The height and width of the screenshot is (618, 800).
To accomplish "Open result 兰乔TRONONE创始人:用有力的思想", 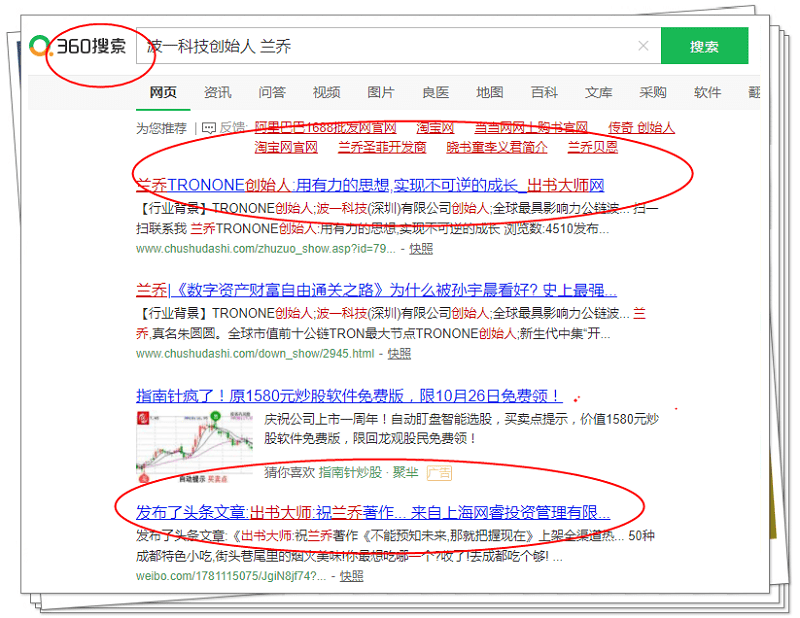I will (x=370, y=185).
